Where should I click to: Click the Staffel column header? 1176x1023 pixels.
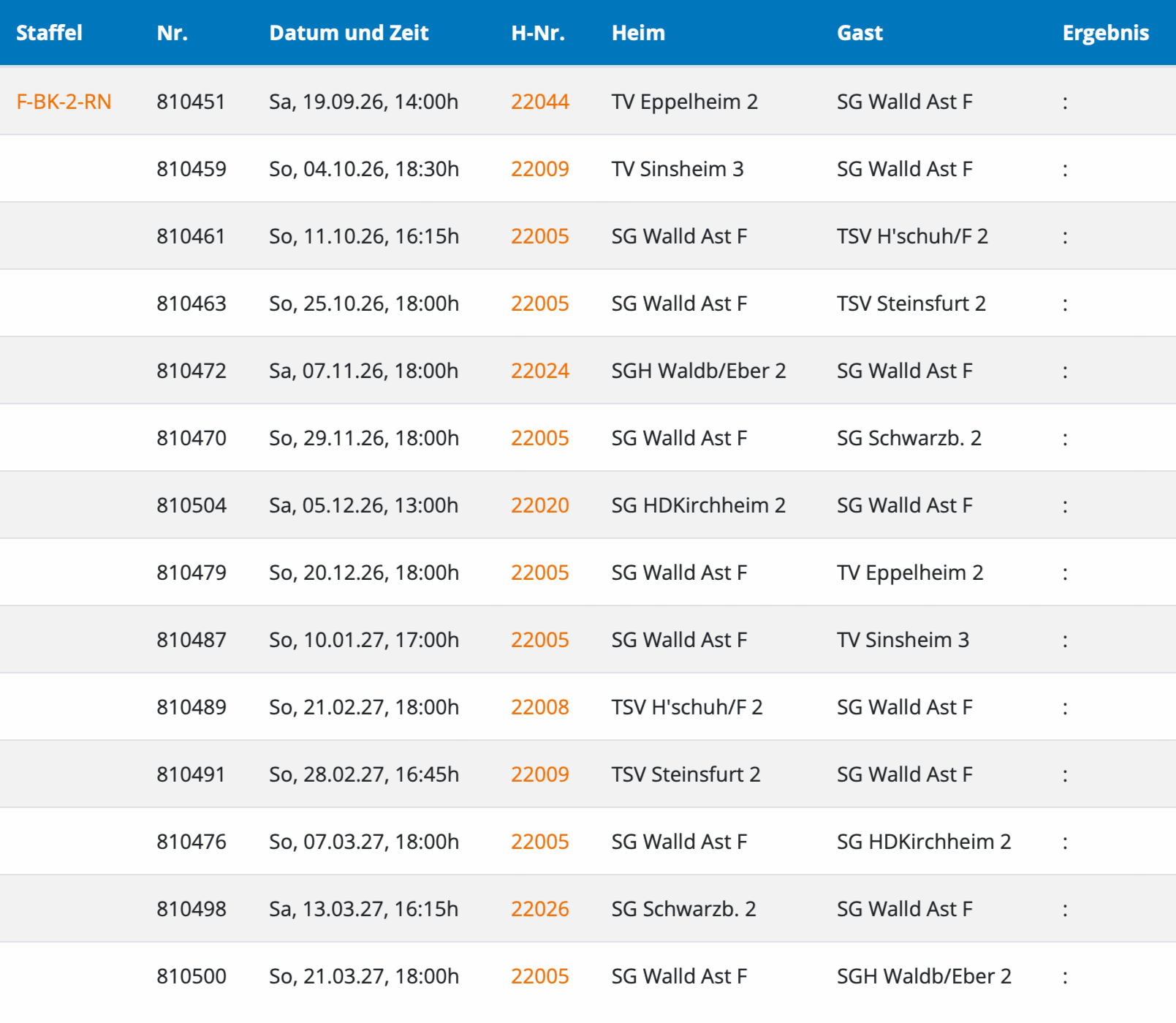pos(49,33)
